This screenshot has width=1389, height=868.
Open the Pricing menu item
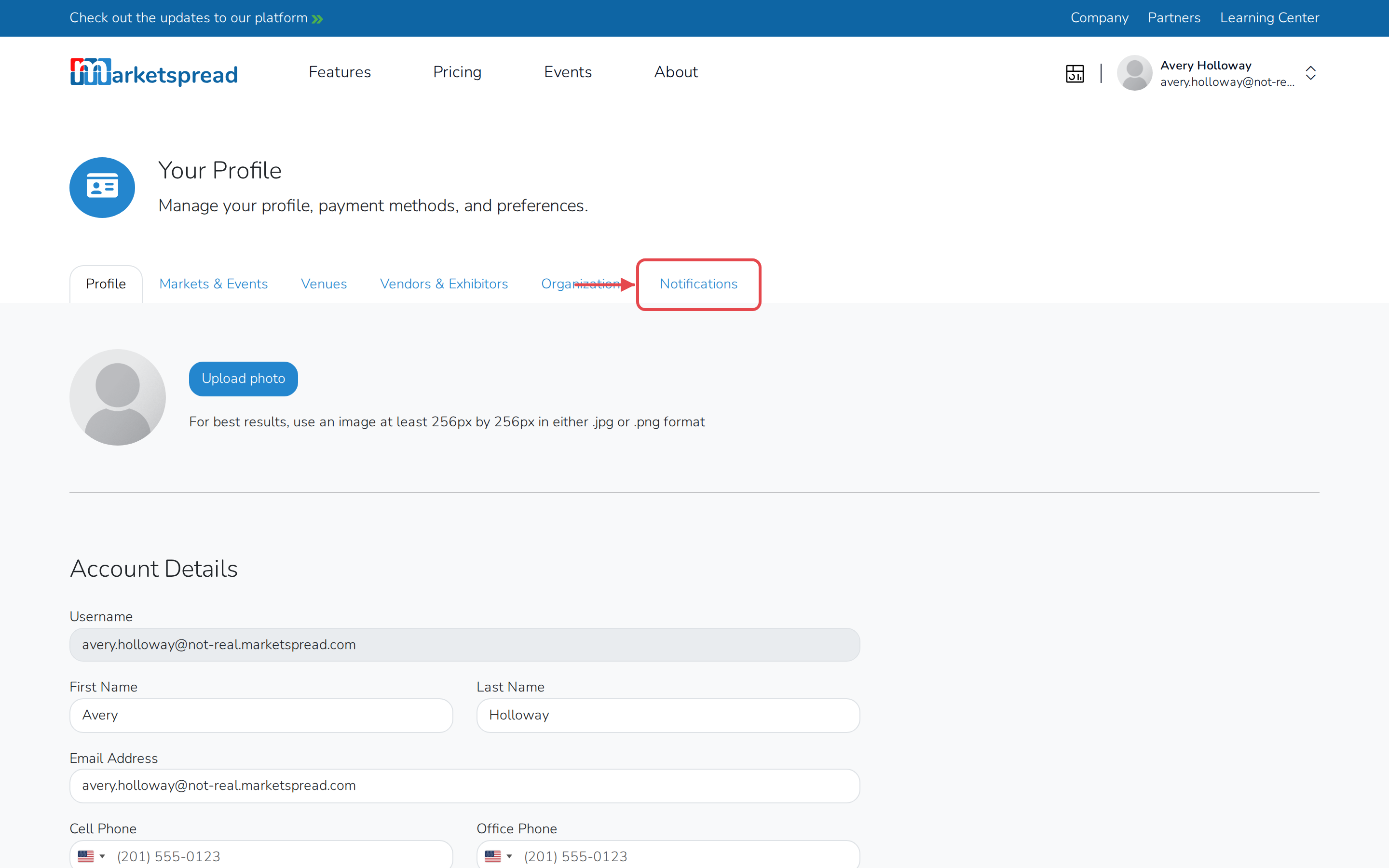tap(457, 72)
